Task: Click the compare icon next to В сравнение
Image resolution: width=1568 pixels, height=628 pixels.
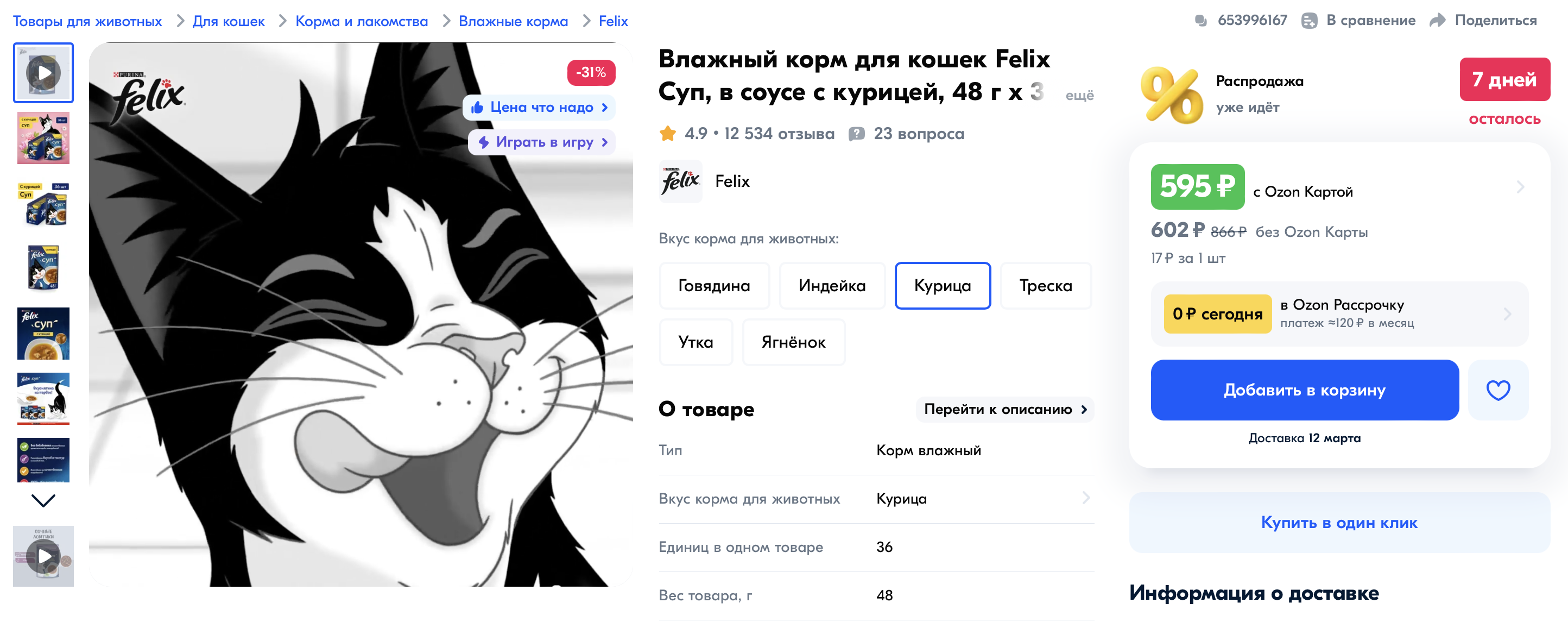Action: click(1308, 21)
